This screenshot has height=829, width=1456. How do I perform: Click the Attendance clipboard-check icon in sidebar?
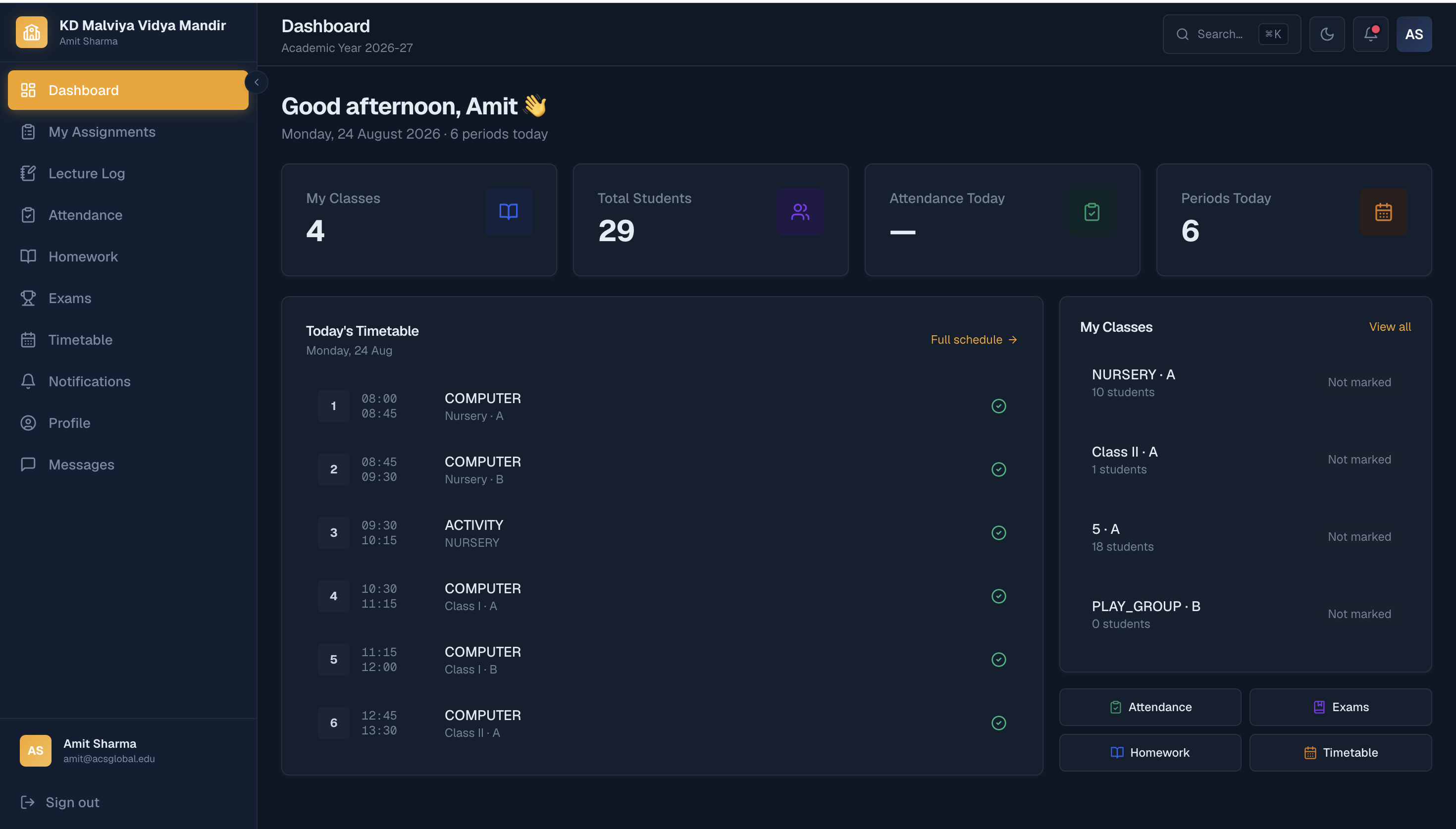[28, 214]
